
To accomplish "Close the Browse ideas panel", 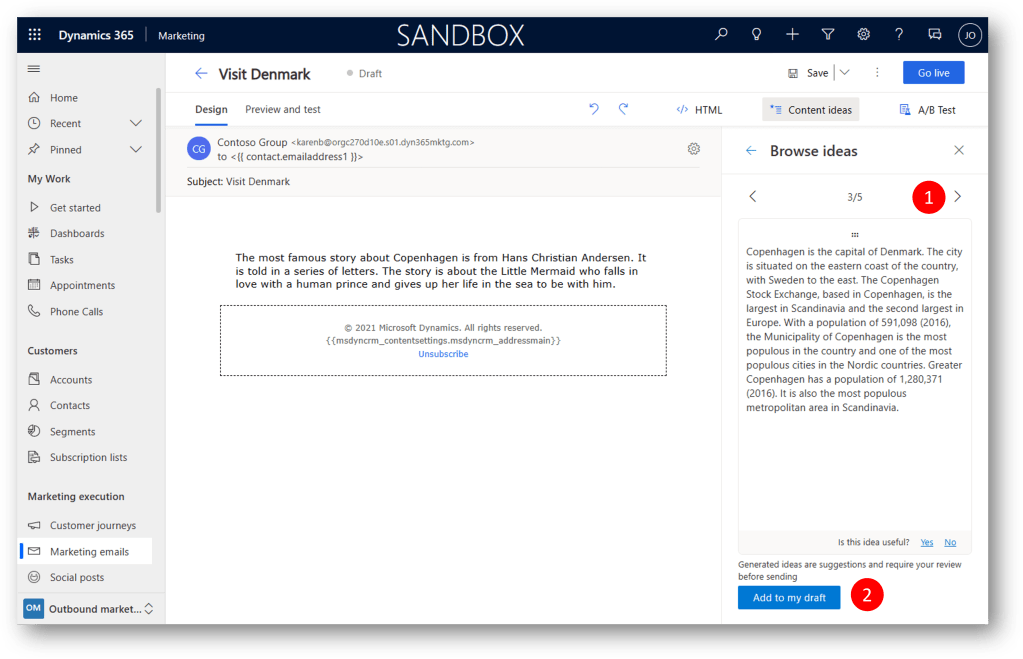I will pyautogui.click(x=959, y=151).
